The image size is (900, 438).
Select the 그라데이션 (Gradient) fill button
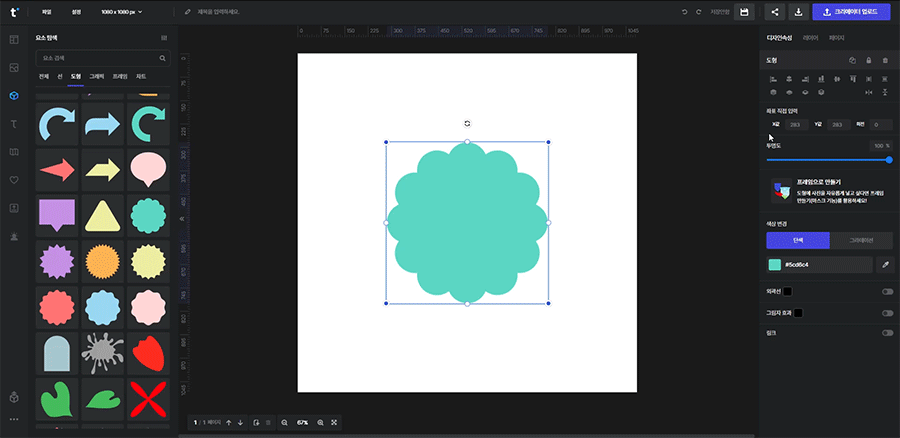(860, 240)
